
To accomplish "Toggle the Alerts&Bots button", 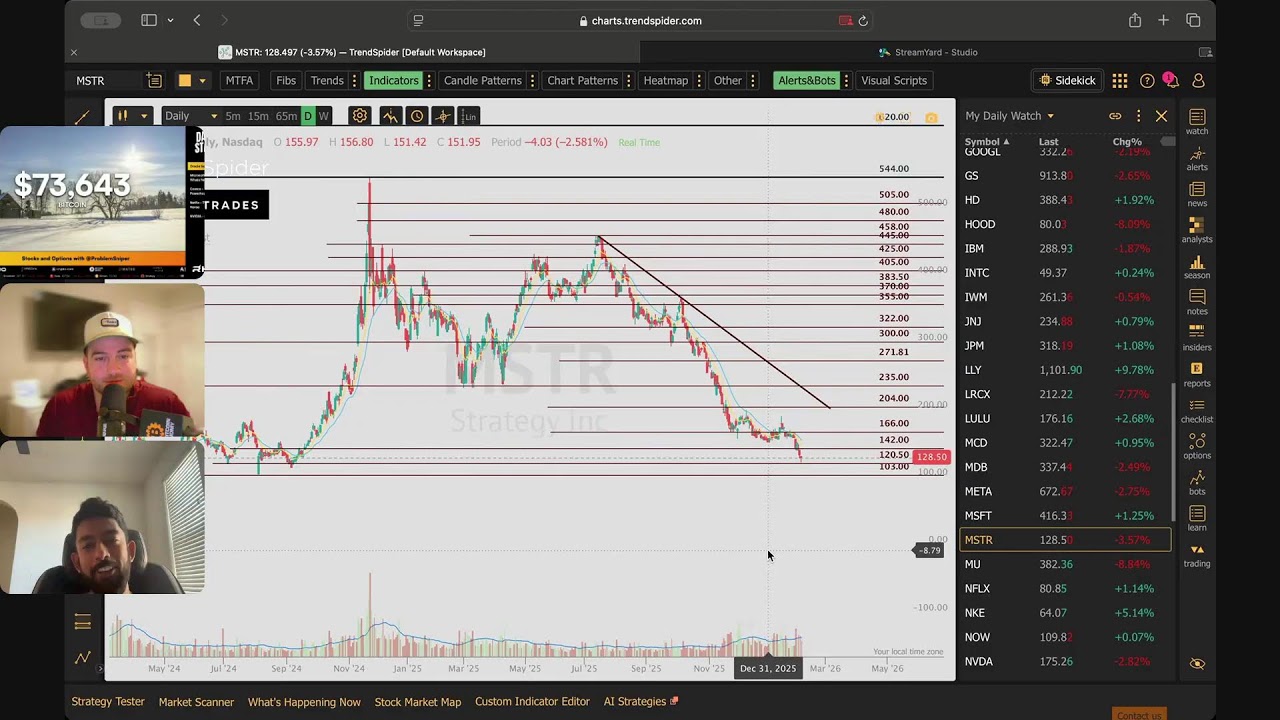I will pyautogui.click(x=807, y=81).
